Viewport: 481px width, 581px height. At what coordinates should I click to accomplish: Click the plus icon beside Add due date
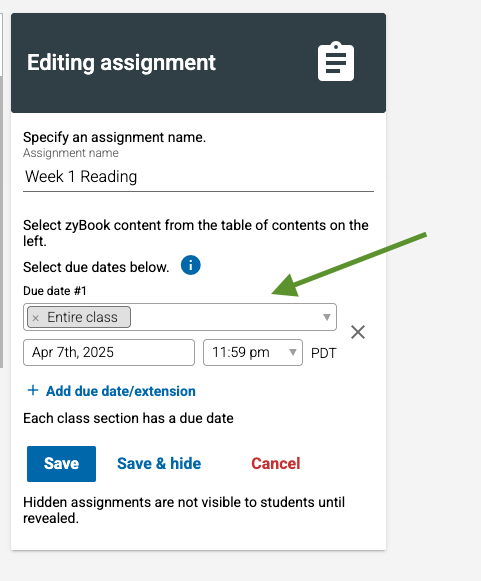coord(33,390)
